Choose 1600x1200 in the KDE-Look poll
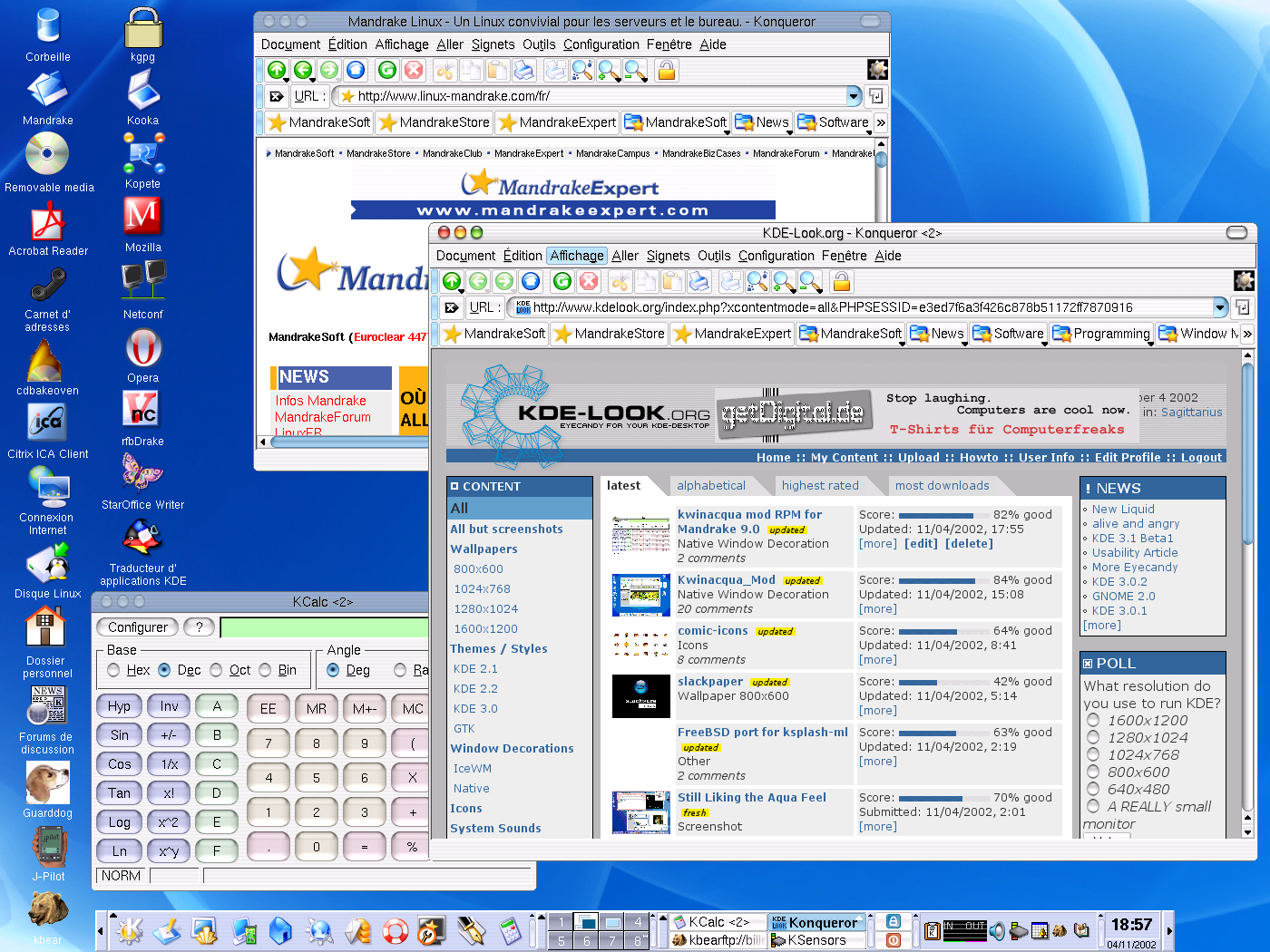Viewport: 1270px width, 952px height. (1093, 721)
